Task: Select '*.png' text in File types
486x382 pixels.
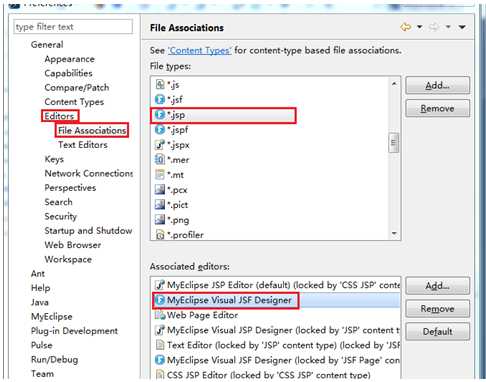Action: tap(178, 220)
